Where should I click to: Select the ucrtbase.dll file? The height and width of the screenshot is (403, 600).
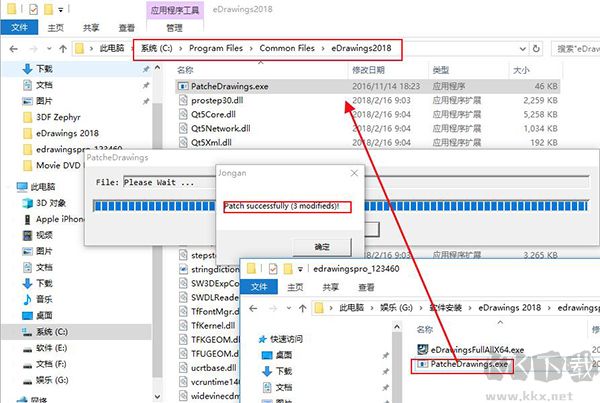click(213, 368)
